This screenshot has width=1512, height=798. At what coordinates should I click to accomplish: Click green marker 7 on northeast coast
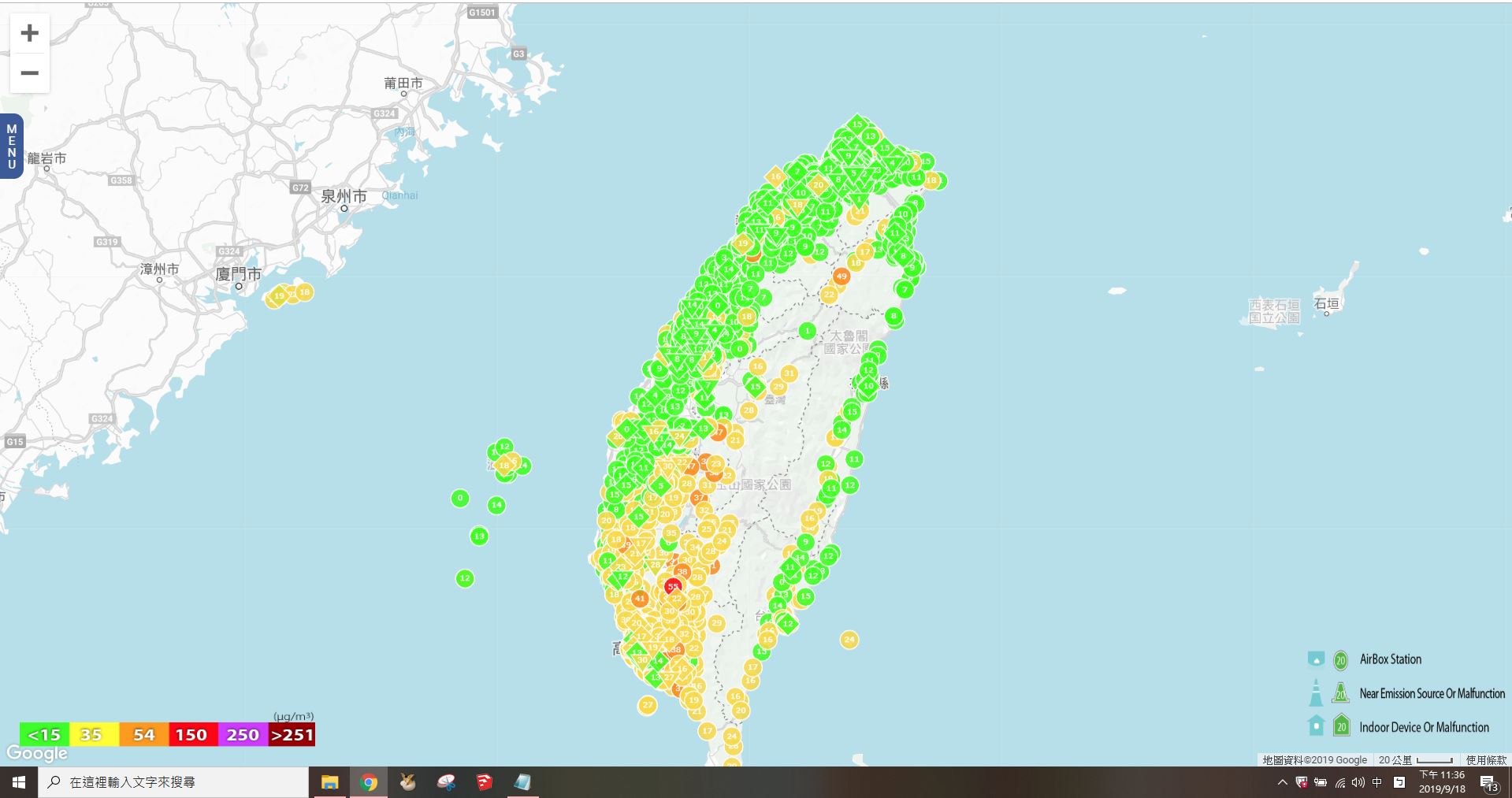pyautogui.click(x=905, y=290)
